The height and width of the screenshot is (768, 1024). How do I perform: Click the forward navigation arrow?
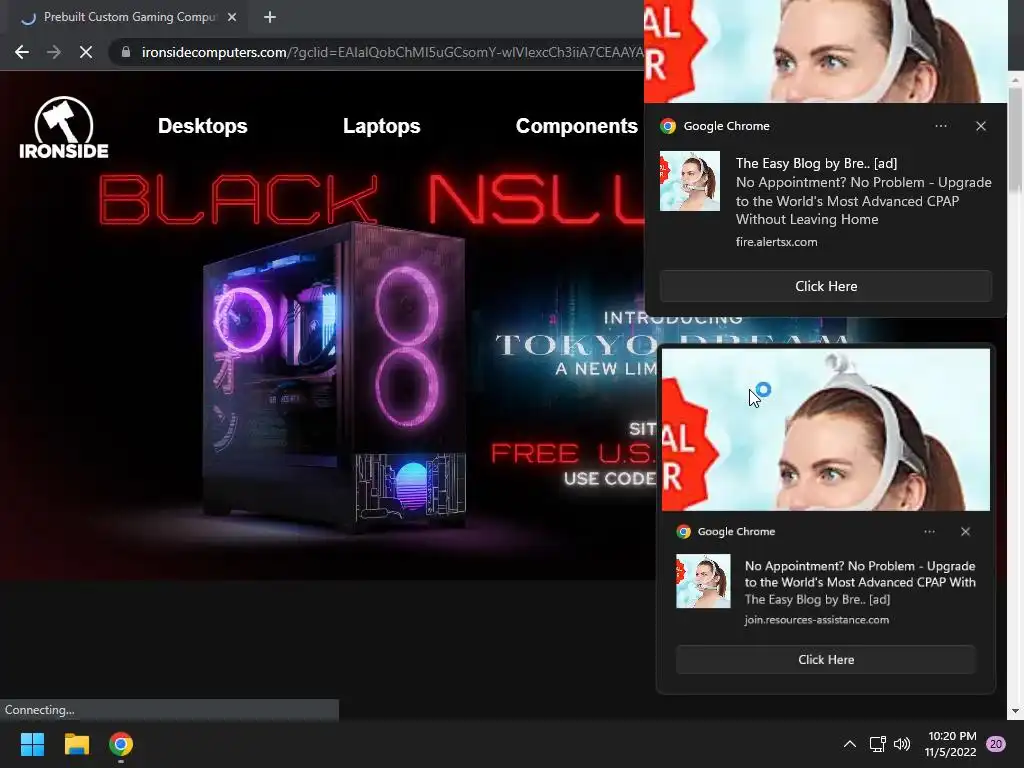pyautogui.click(x=54, y=52)
